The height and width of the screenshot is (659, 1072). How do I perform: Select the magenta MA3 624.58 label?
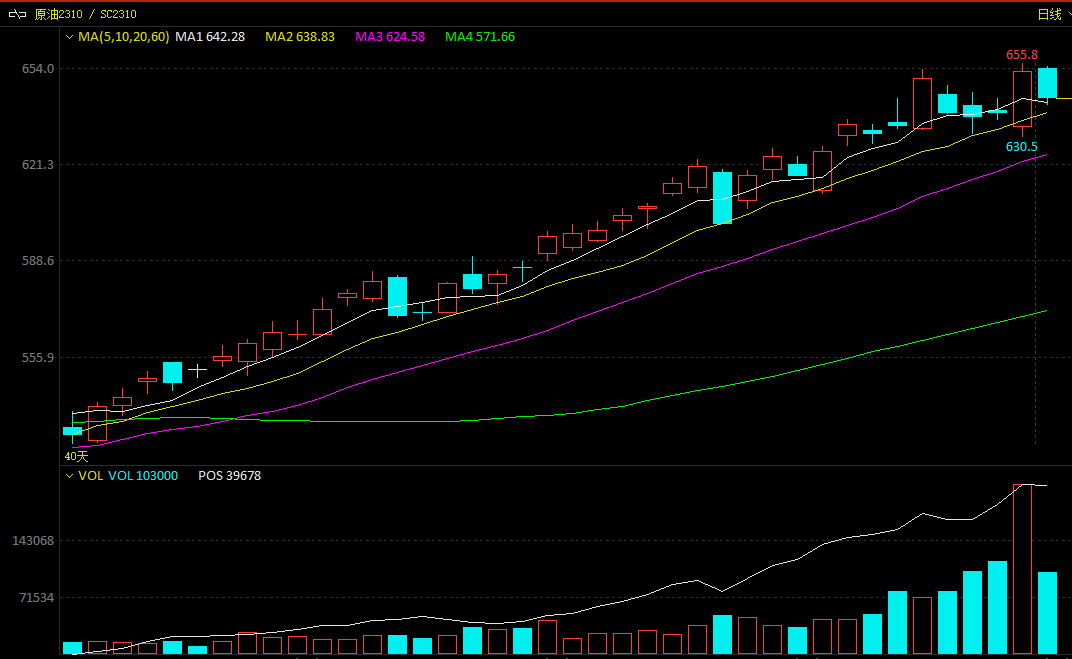click(390, 37)
